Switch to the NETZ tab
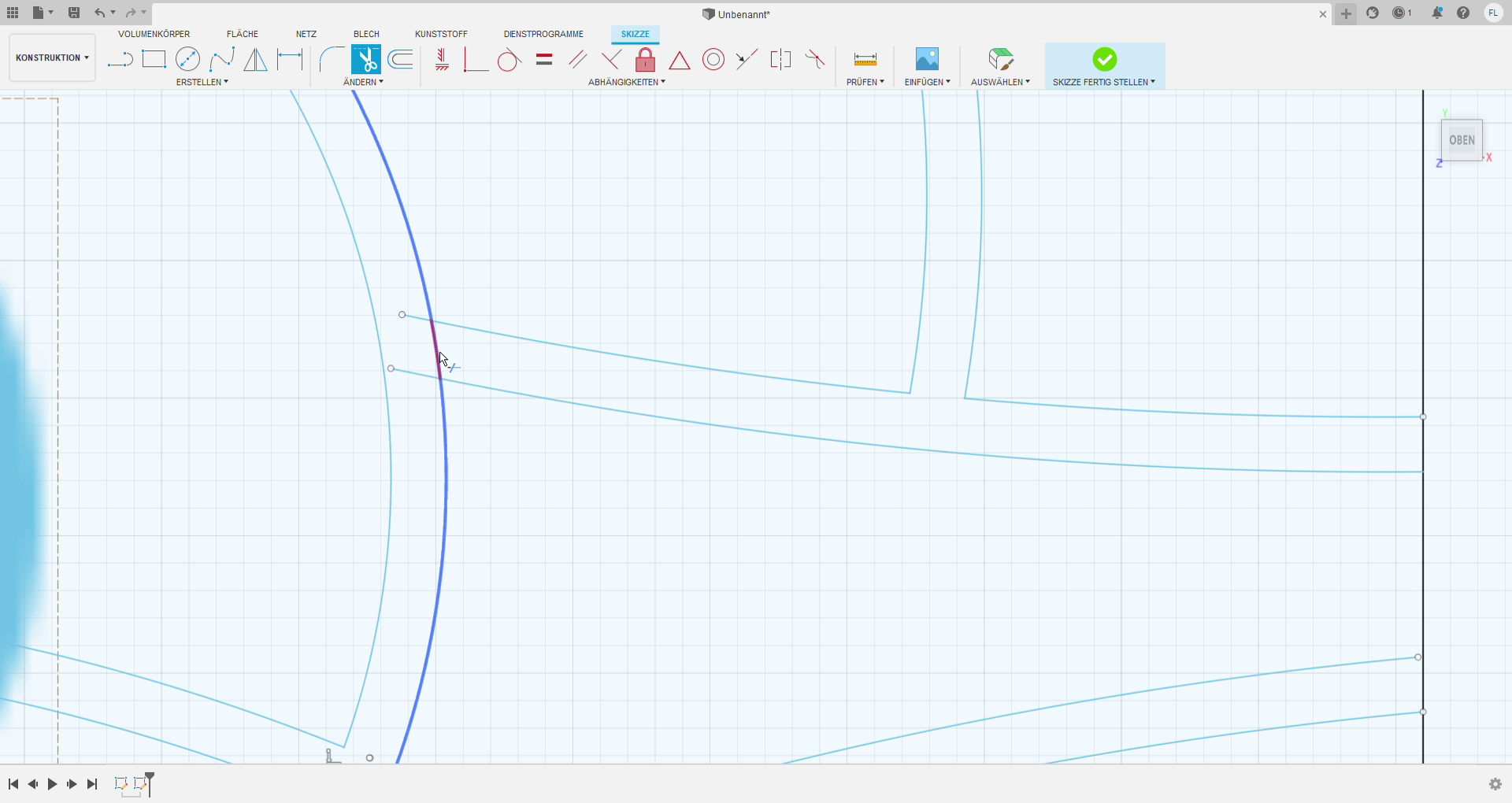 (306, 34)
